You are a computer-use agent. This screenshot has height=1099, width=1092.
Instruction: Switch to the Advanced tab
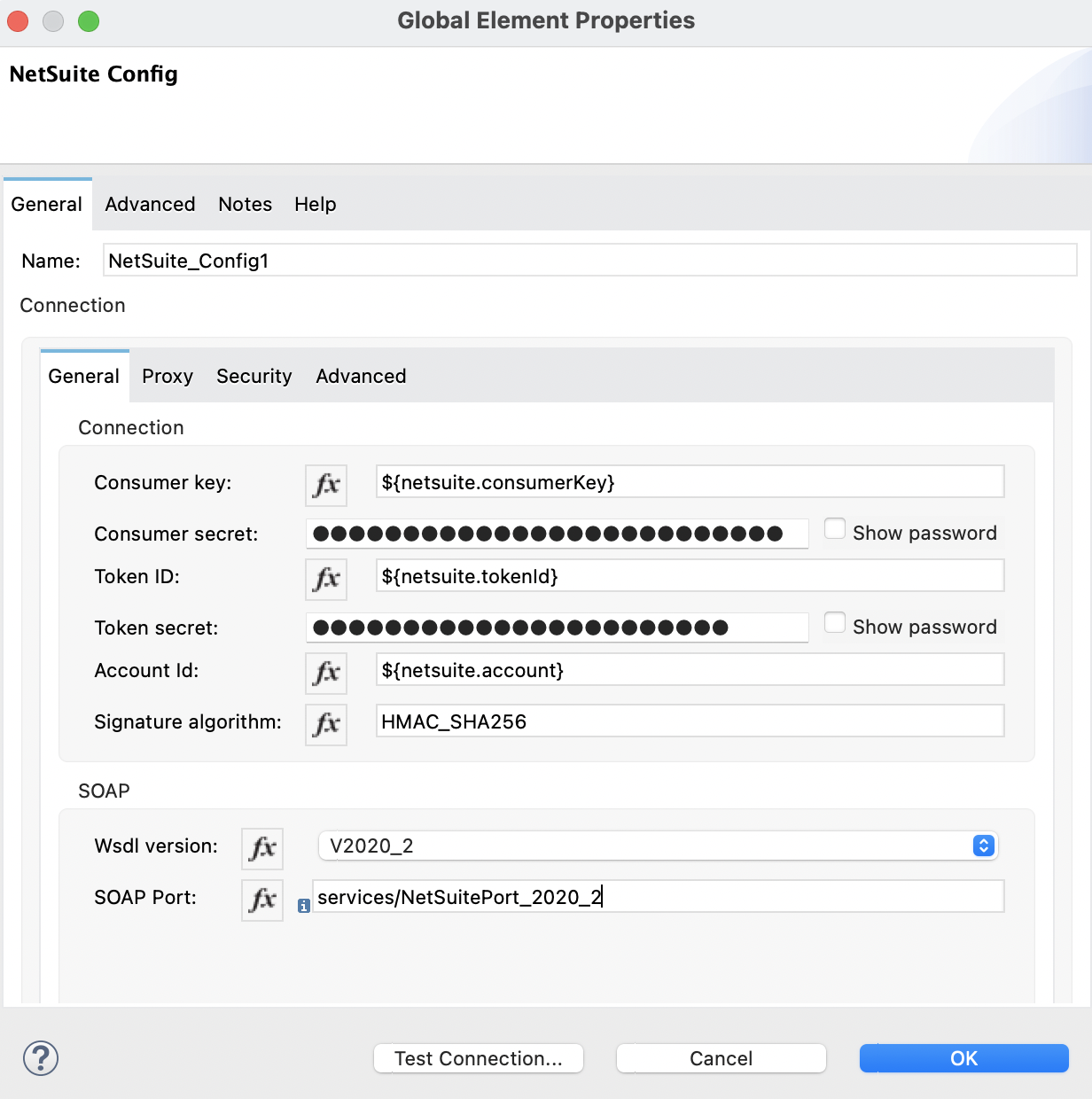tap(149, 204)
